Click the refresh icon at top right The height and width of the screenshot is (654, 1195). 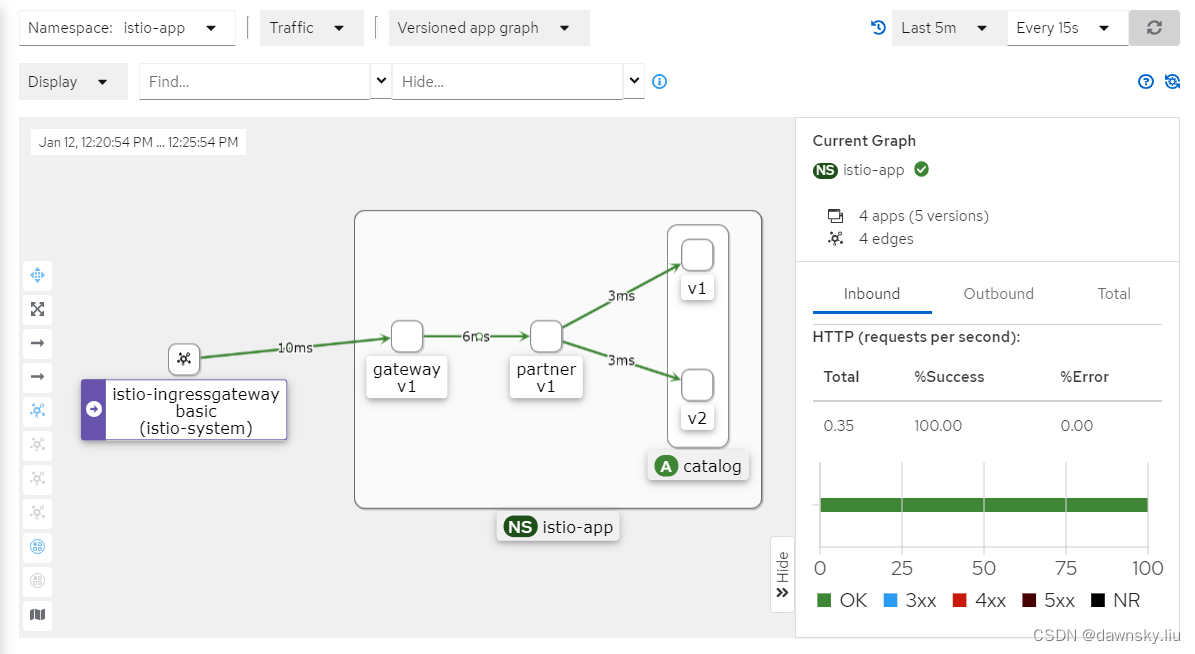1154,27
